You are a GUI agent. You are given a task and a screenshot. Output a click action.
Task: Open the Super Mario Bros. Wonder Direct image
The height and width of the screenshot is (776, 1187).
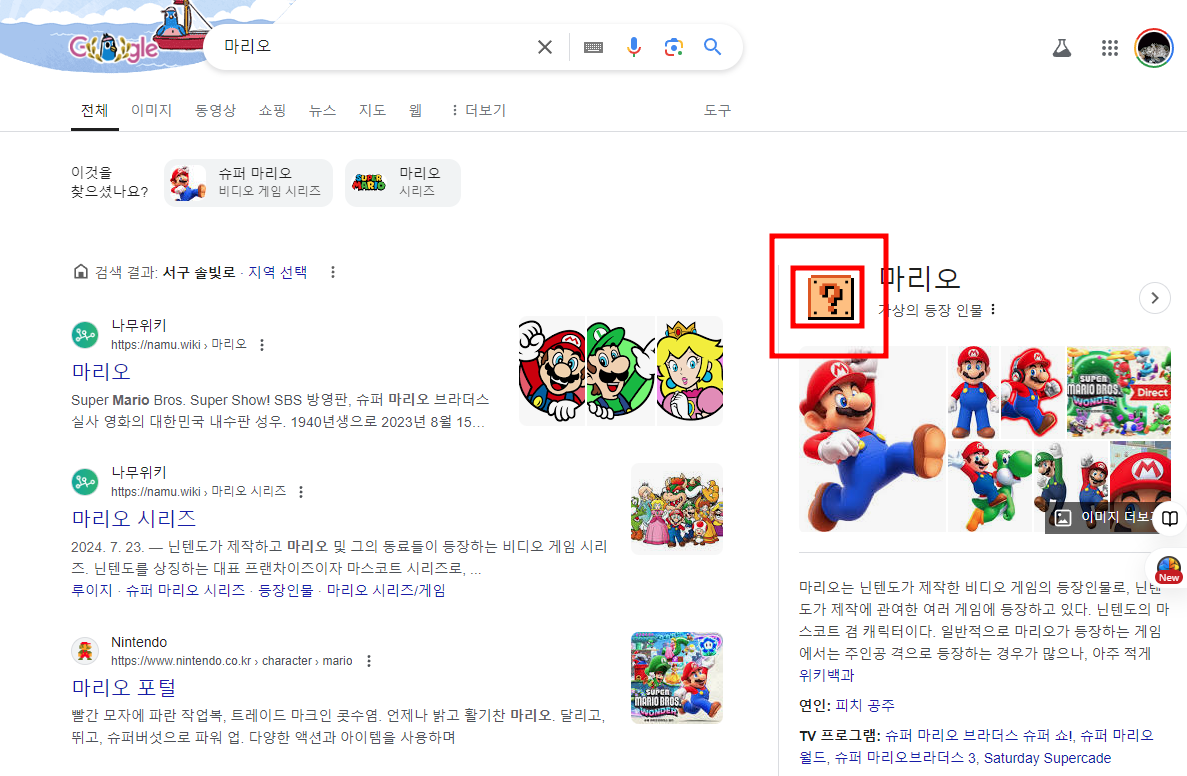pos(1118,392)
